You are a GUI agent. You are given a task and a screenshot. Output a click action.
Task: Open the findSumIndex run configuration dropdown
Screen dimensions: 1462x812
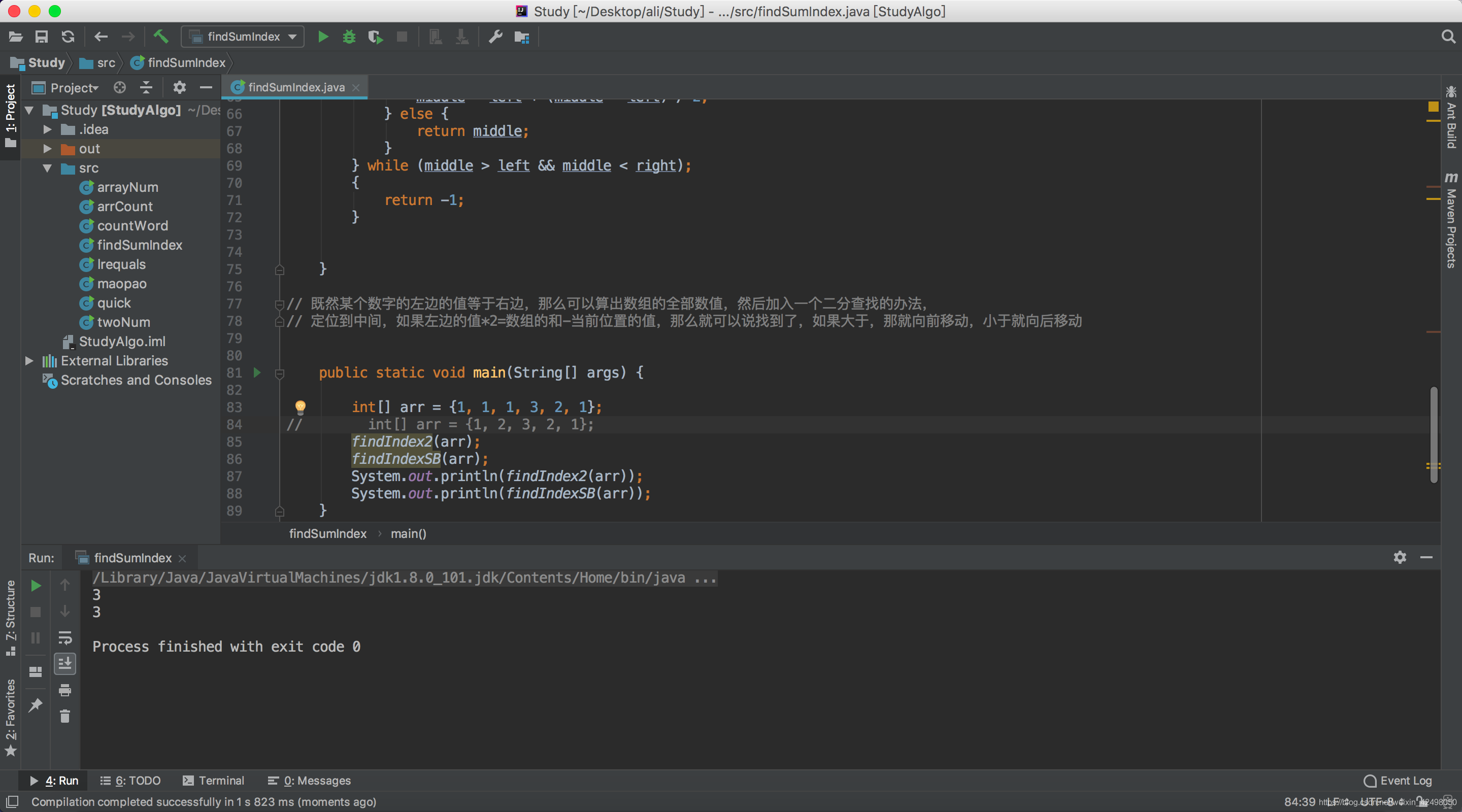[x=243, y=37]
